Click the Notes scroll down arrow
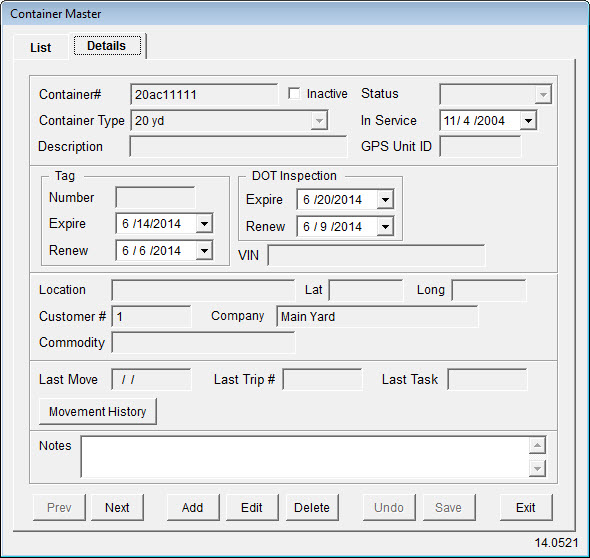This screenshot has height=558, width=590. click(537, 468)
